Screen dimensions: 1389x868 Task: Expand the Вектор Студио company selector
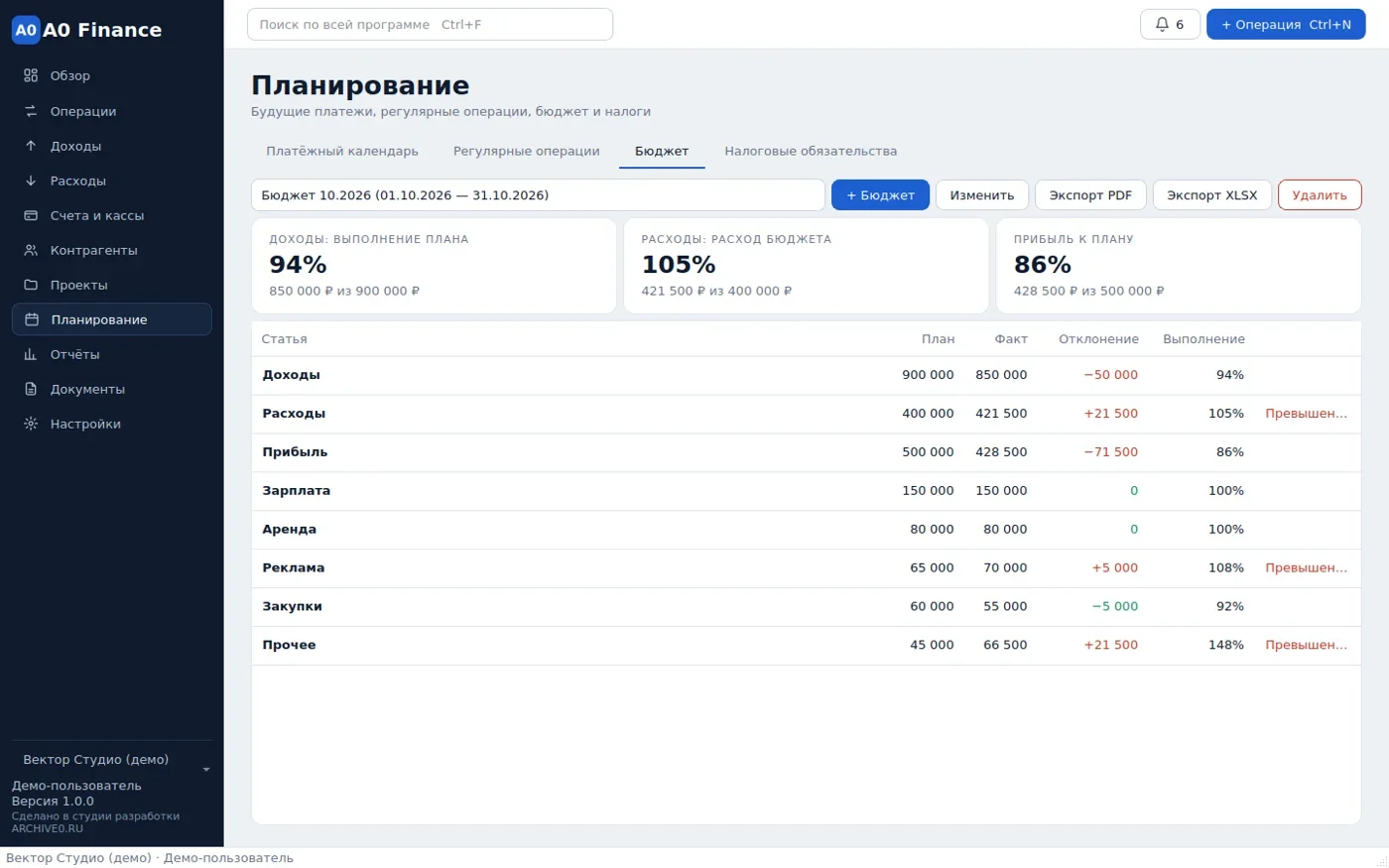coord(112,761)
